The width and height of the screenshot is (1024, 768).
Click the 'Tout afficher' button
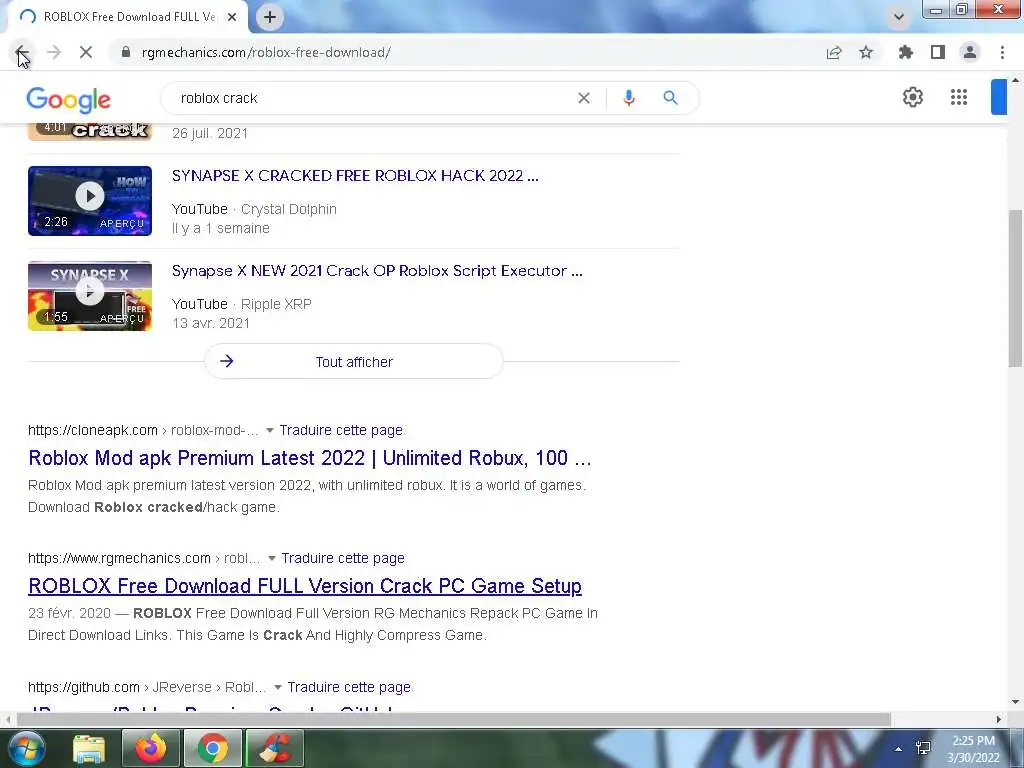pos(354,361)
